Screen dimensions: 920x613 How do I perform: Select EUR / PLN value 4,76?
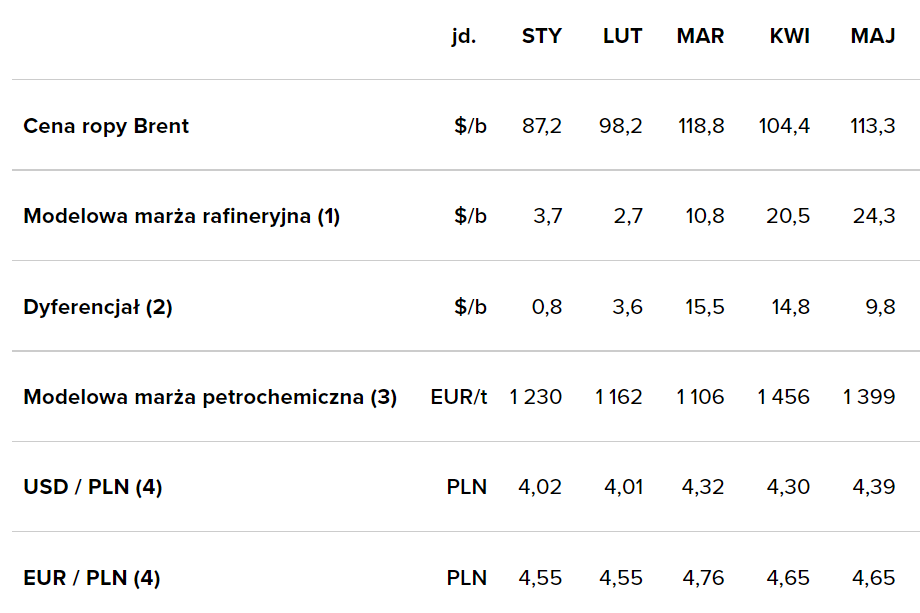click(703, 577)
